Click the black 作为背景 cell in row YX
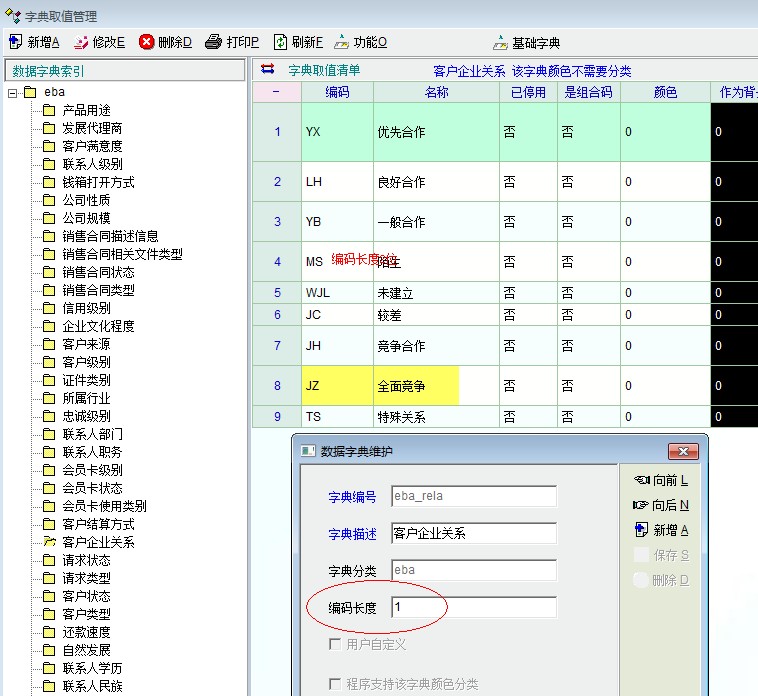The width and height of the screenshot is (758, 696). [x=734, y=132]
